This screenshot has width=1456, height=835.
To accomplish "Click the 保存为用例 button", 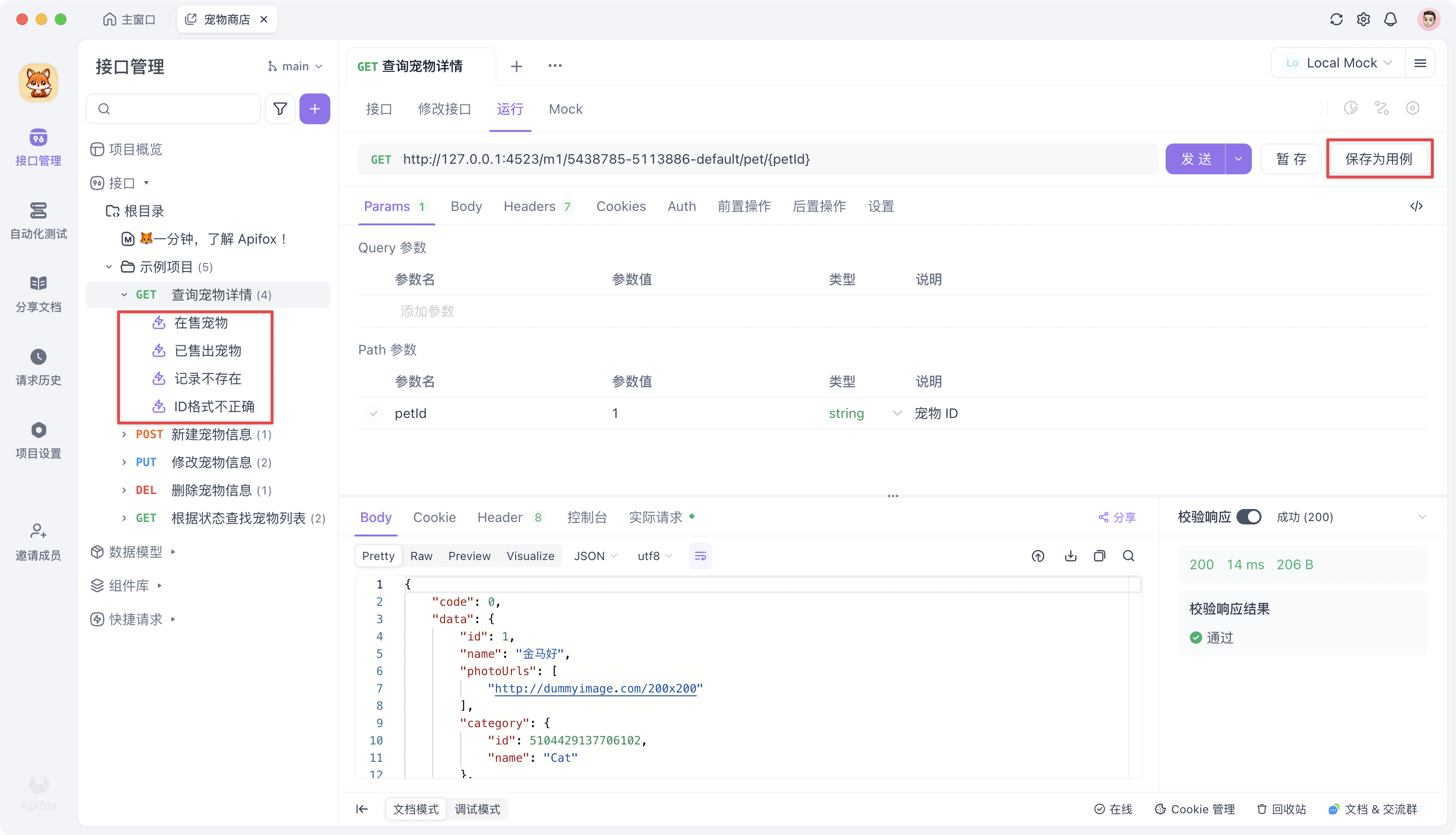I will (1378, 159).
